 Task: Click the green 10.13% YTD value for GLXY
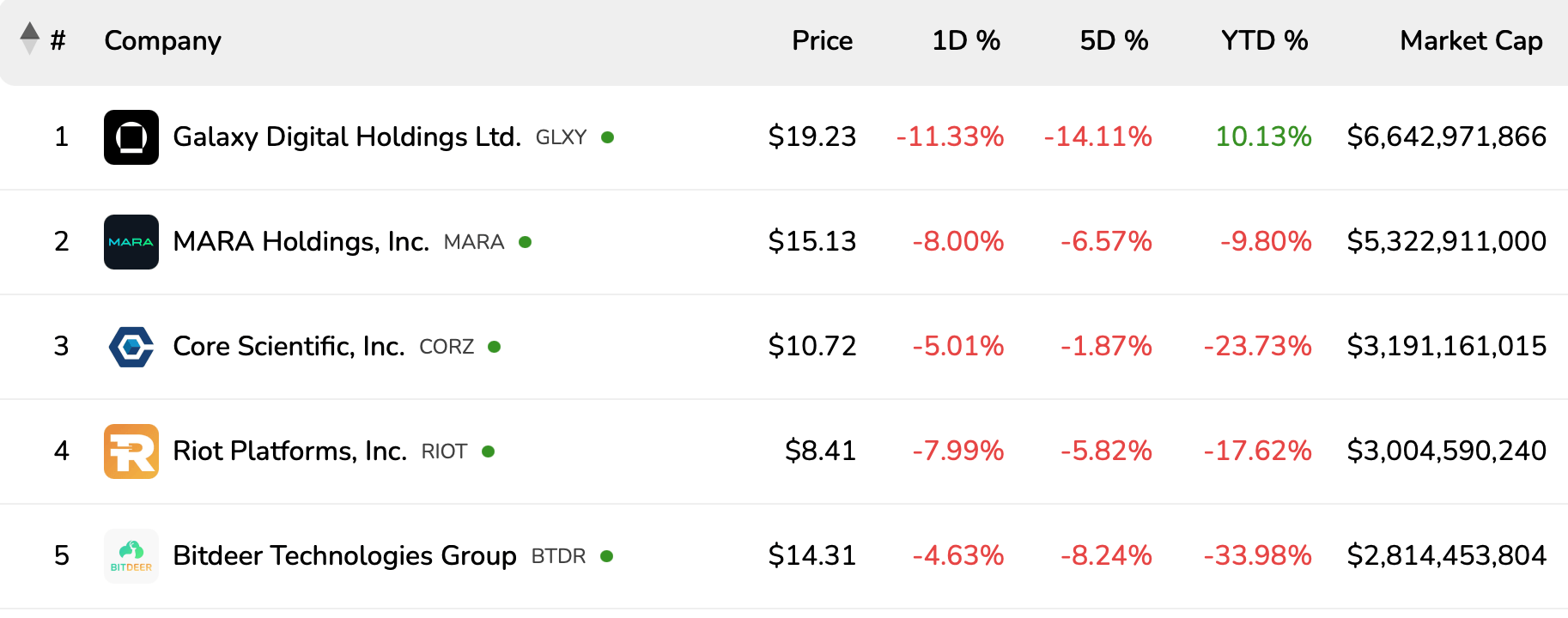pos(1263,136)
